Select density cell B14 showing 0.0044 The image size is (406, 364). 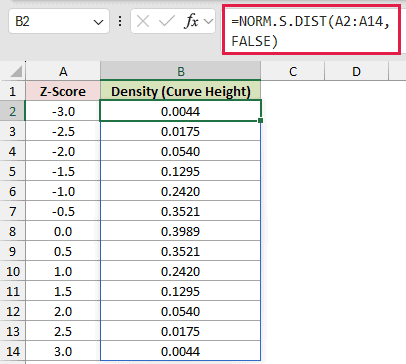(181, 351)
